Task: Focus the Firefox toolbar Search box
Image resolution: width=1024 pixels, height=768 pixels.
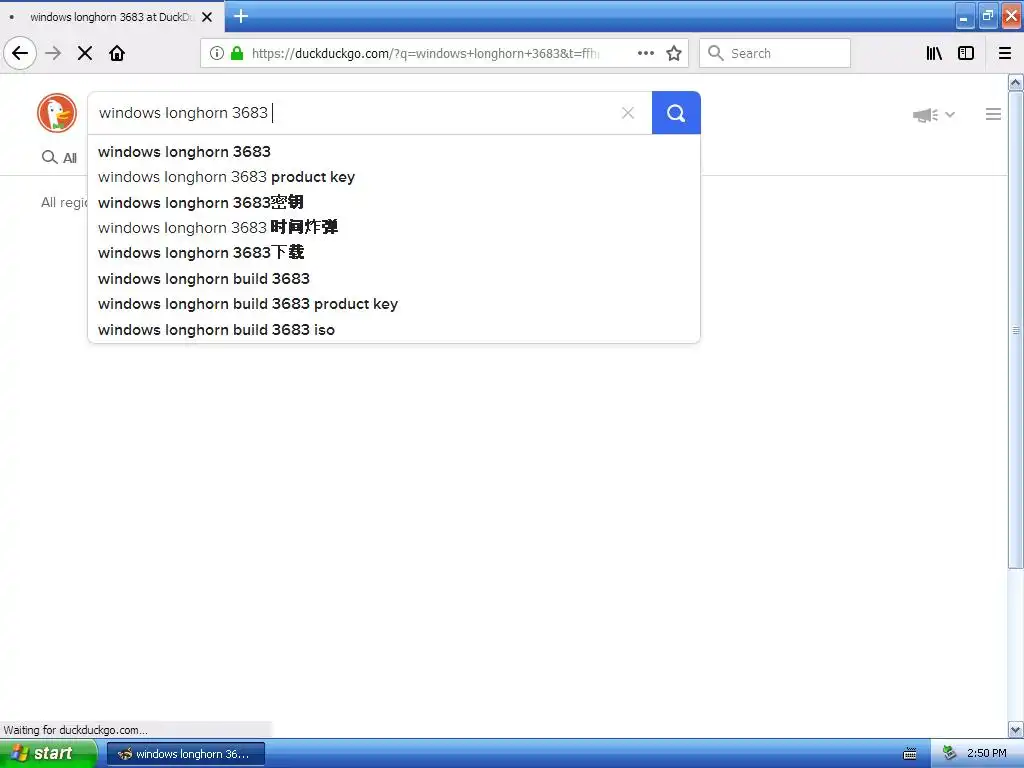Action: [x=775, y=54]
